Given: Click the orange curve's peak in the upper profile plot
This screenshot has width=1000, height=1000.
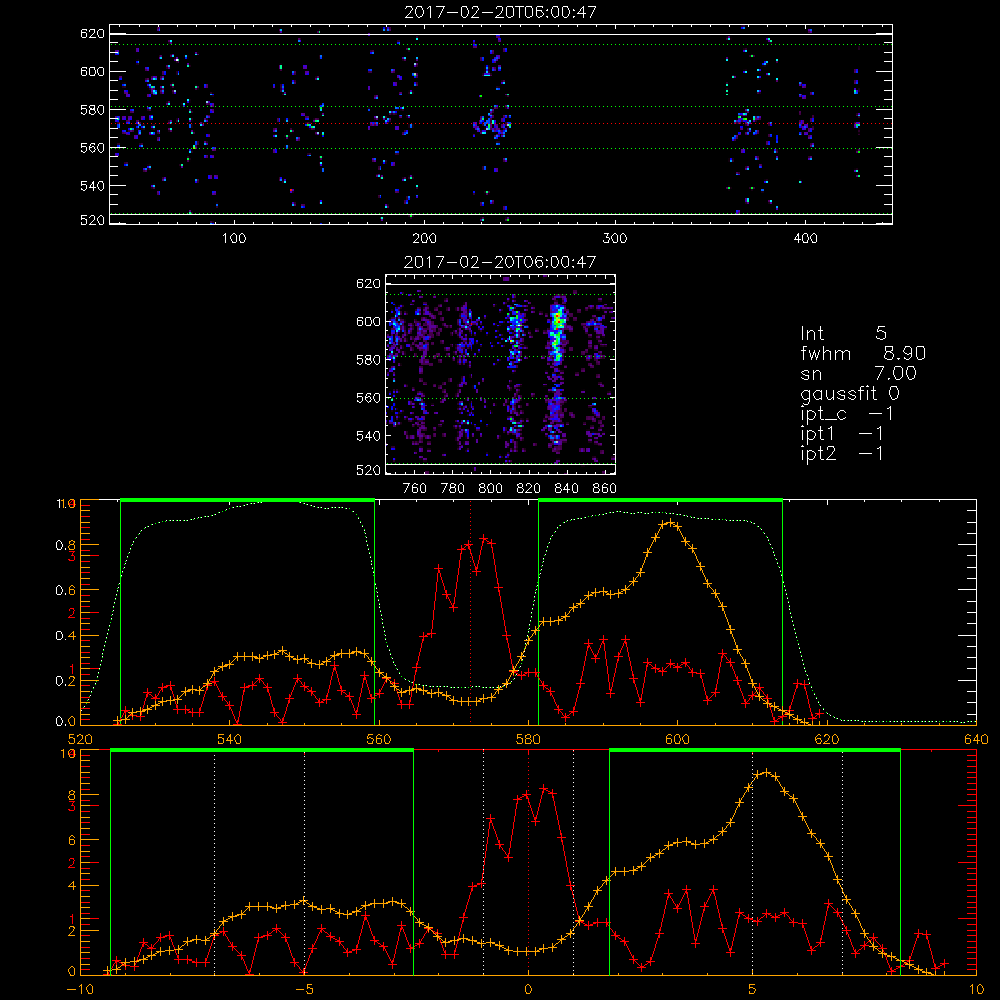Looking at the screenshot, I should pos(668,522).
